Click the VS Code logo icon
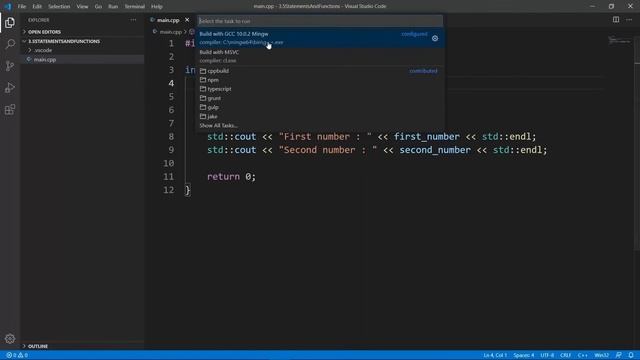This screenshot has height=360, width=640. coord(8,6)
